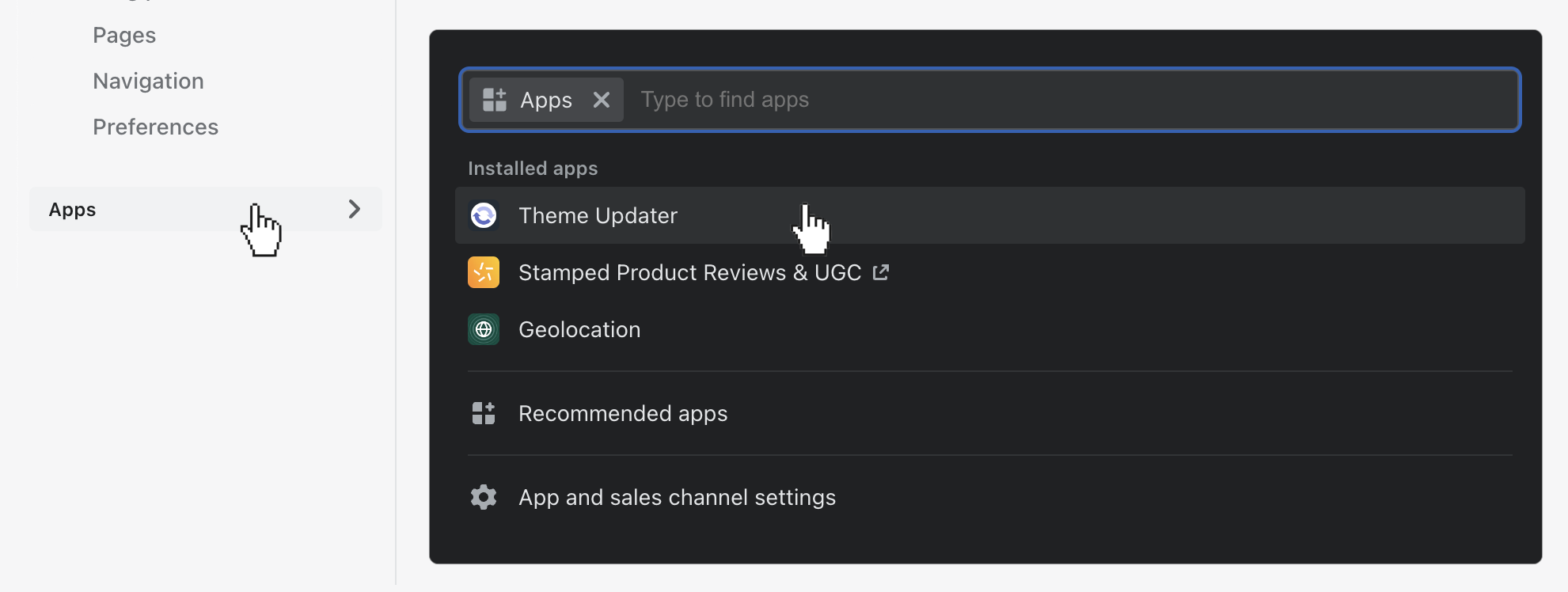
Task: Open the Geolocation app name
Action: click(579, 330)
